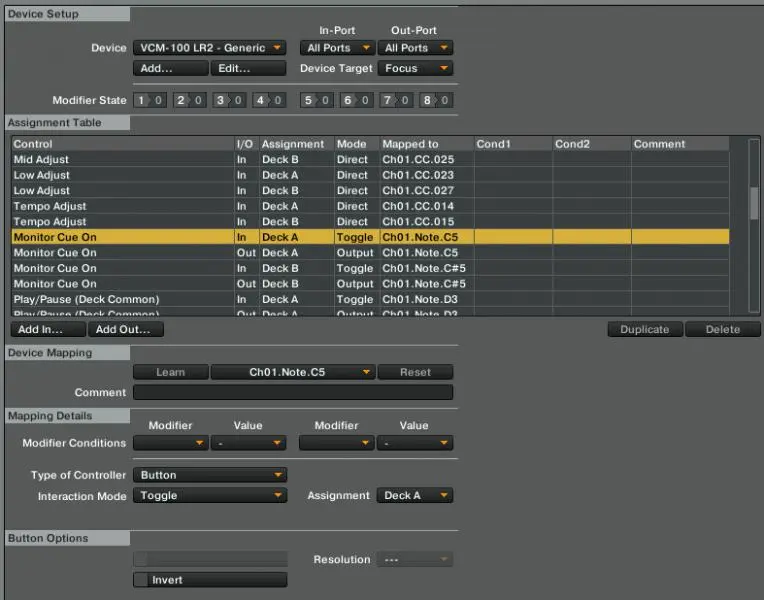Click the Add Out... button
Image resolution: width=764 pixels, height=600 pixels.
[125, 329]
